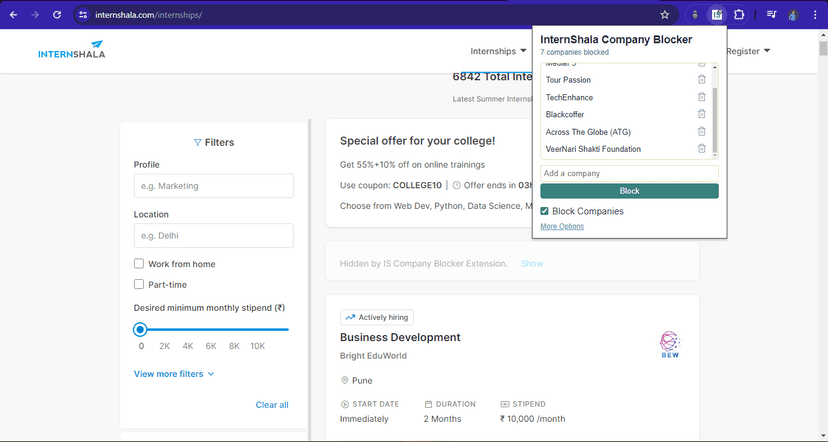The height and width of the screenshot is (442, 828).
Task: Click the extension icon left of IS blocker
Action: (695, 15)
